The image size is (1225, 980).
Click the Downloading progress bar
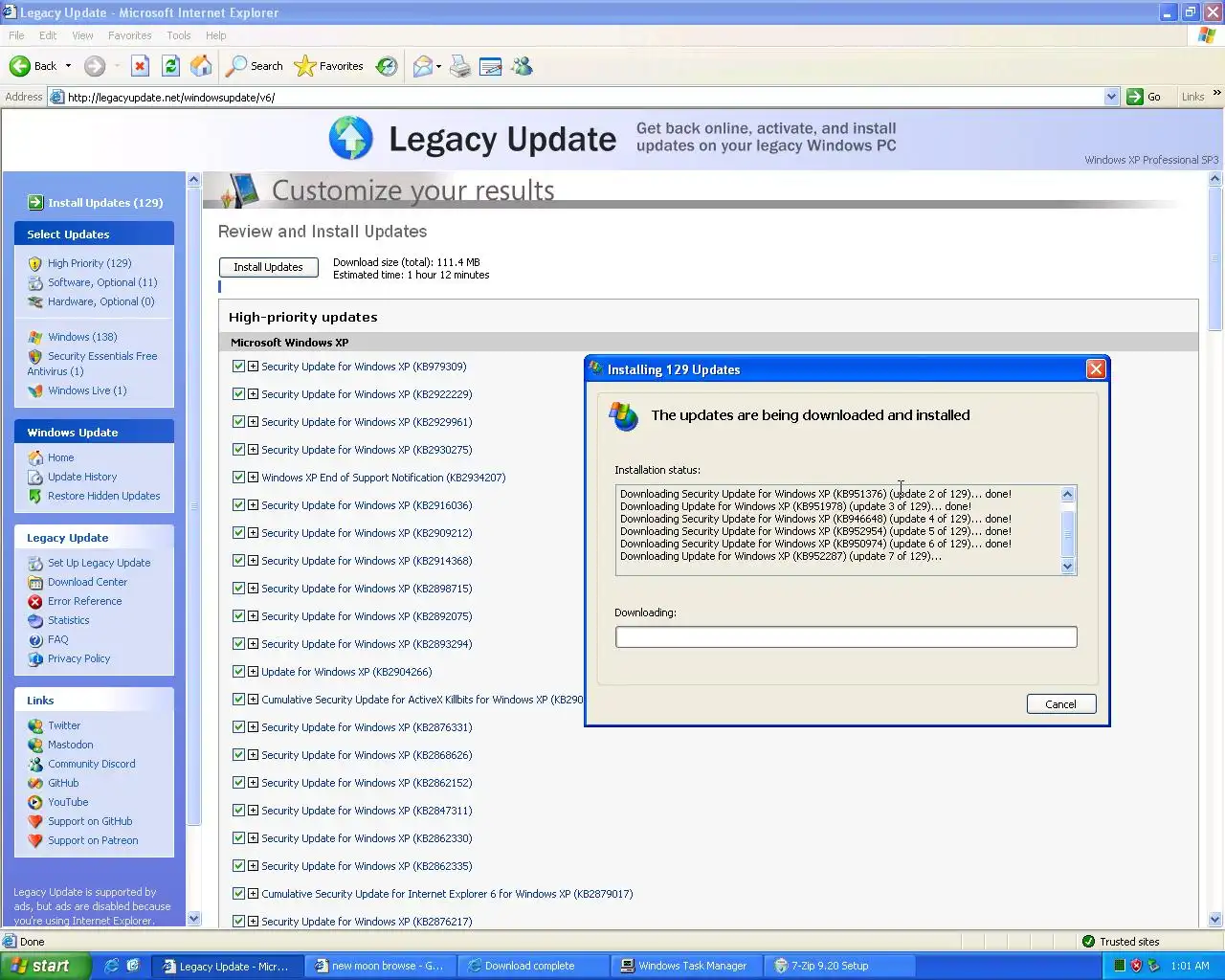coord(846,636)
